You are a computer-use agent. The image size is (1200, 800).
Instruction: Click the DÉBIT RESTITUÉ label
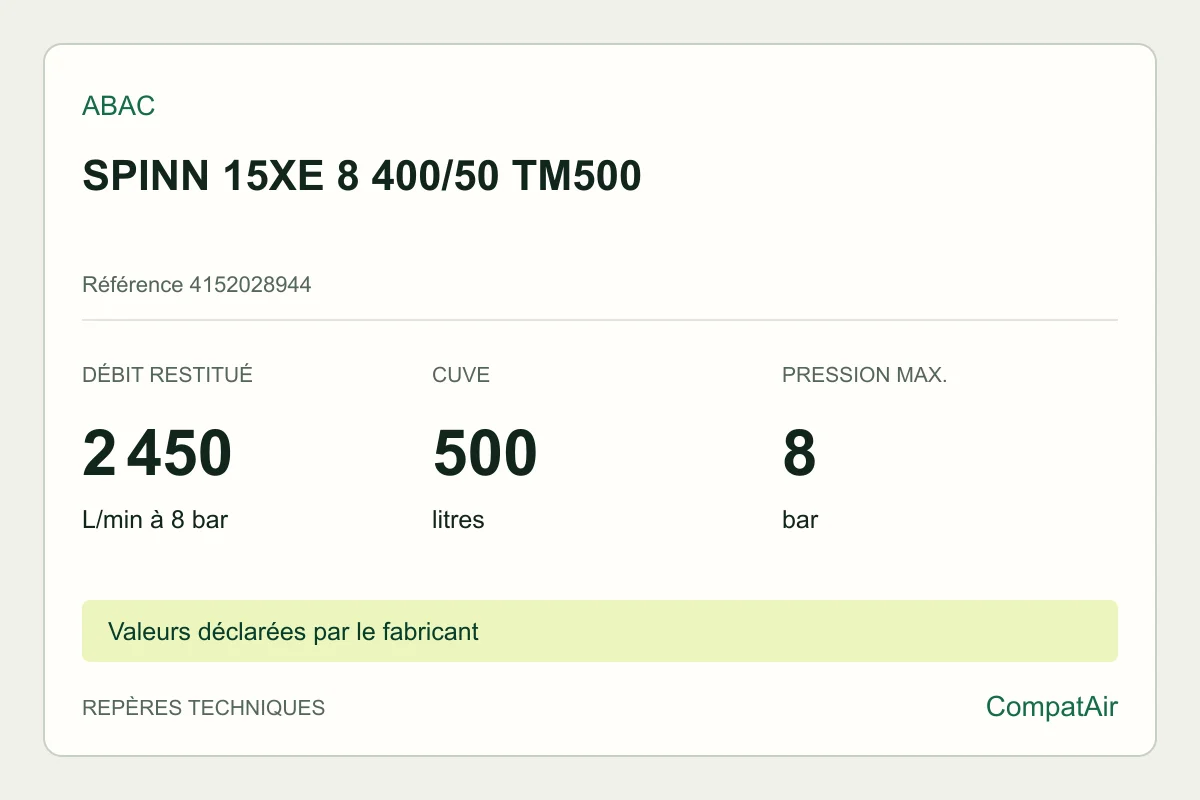[x=167, y=375]
